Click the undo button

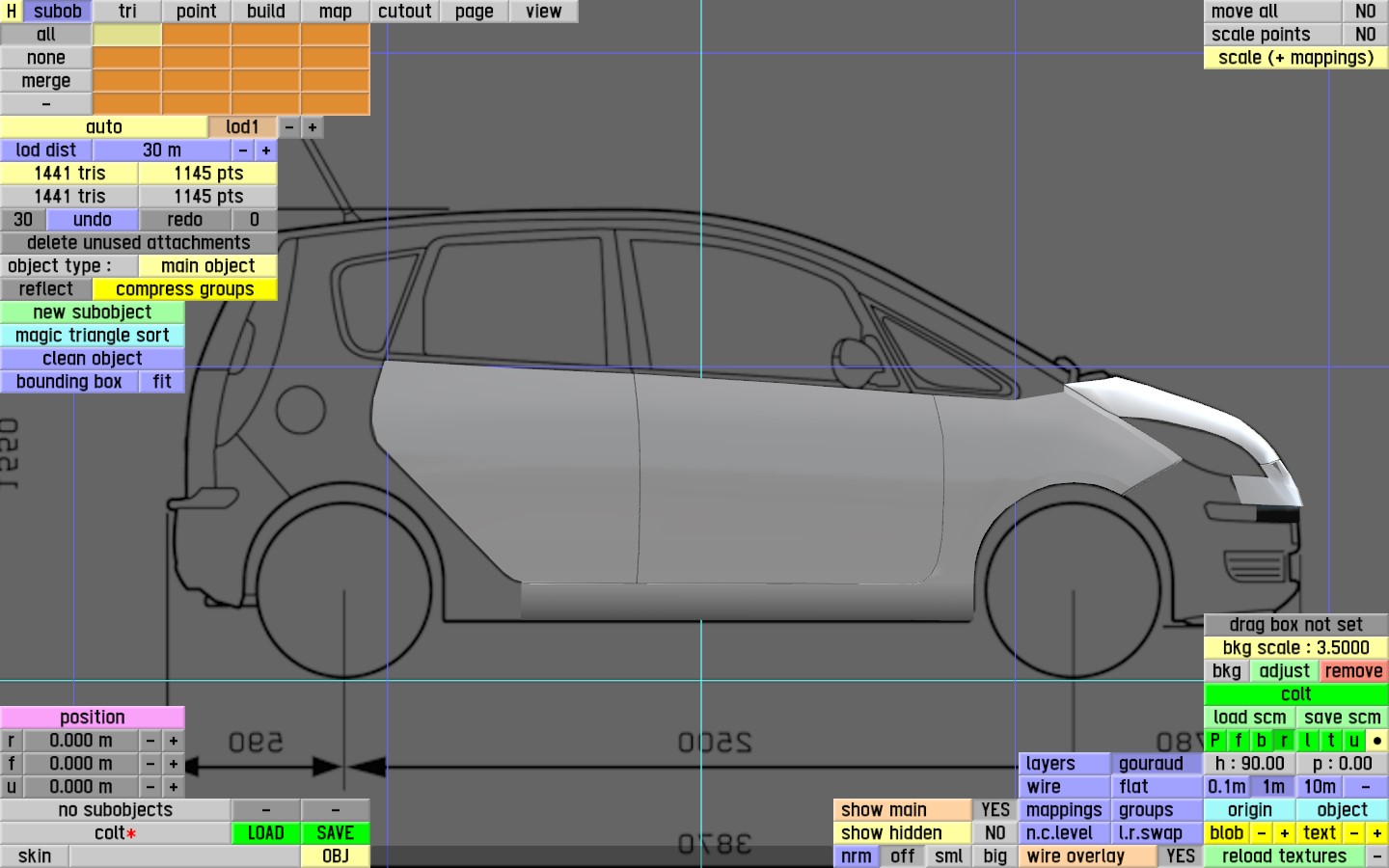click(93, 220)
